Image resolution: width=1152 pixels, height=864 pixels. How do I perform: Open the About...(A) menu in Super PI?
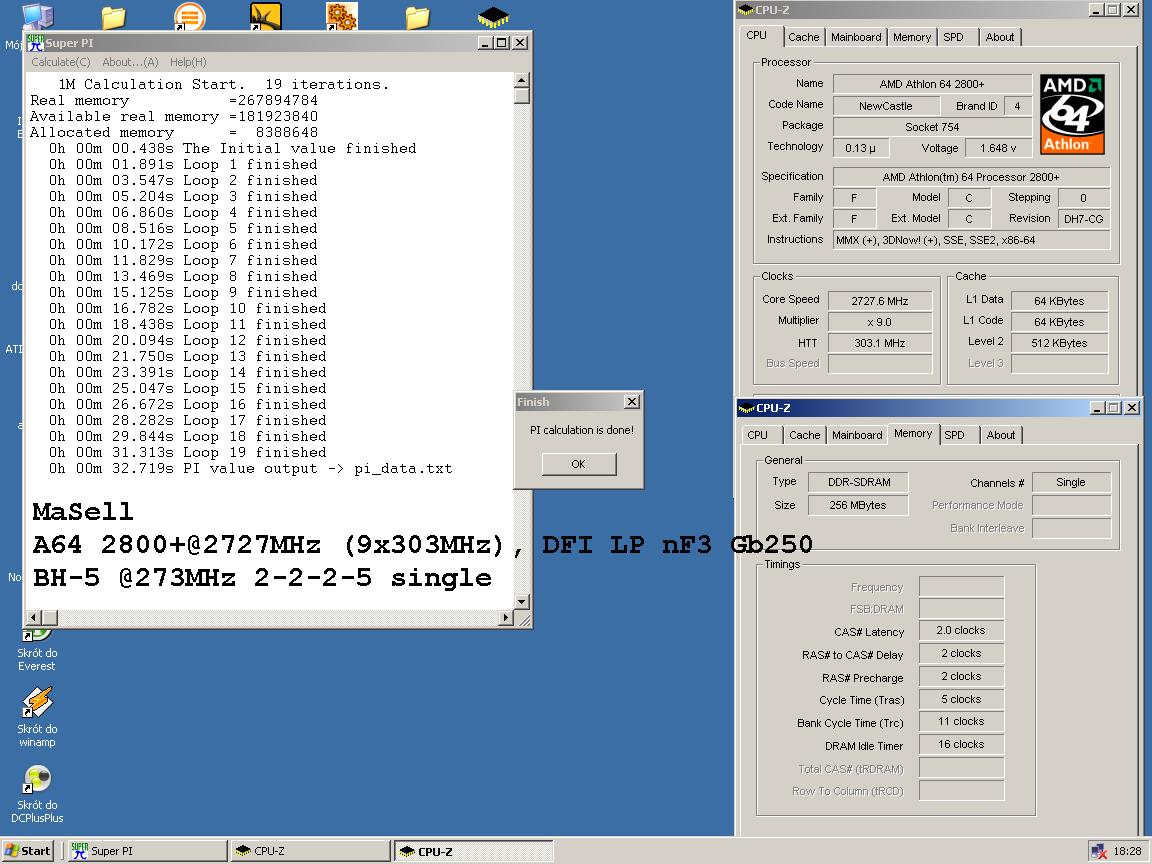[130, 62]
